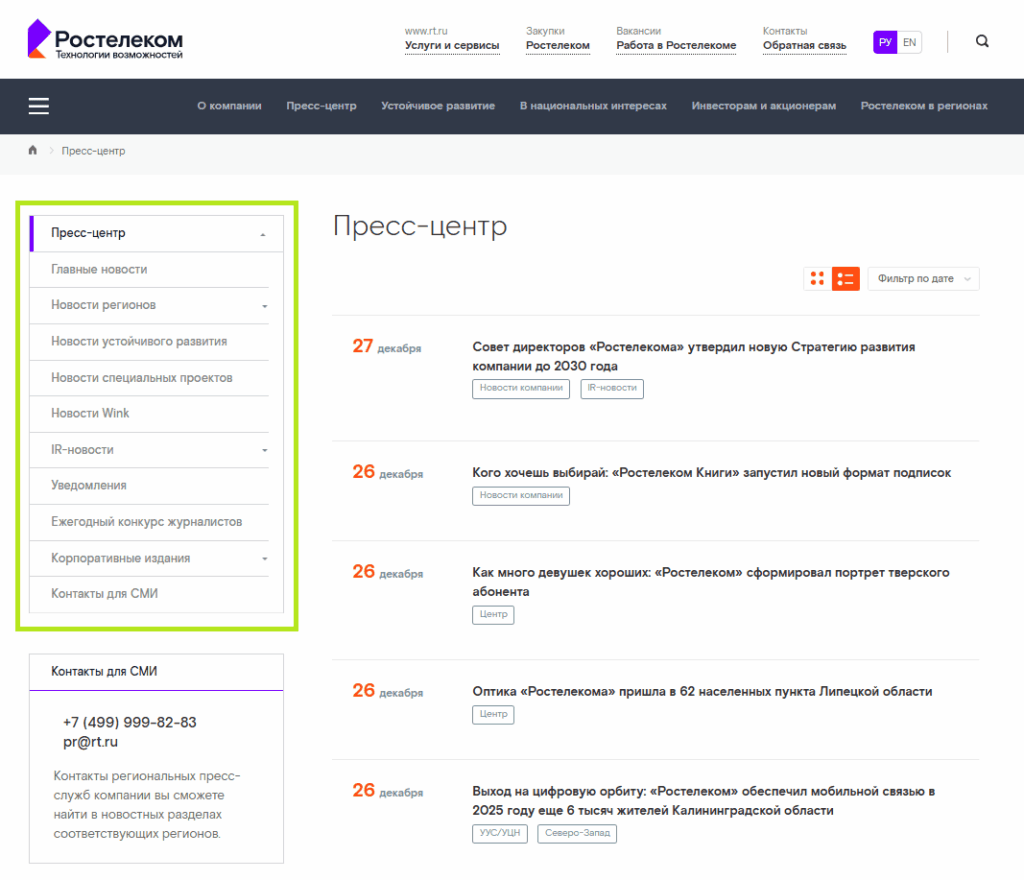
Task: Open the hamburger menu icon
Action: [x=39, y=106]
